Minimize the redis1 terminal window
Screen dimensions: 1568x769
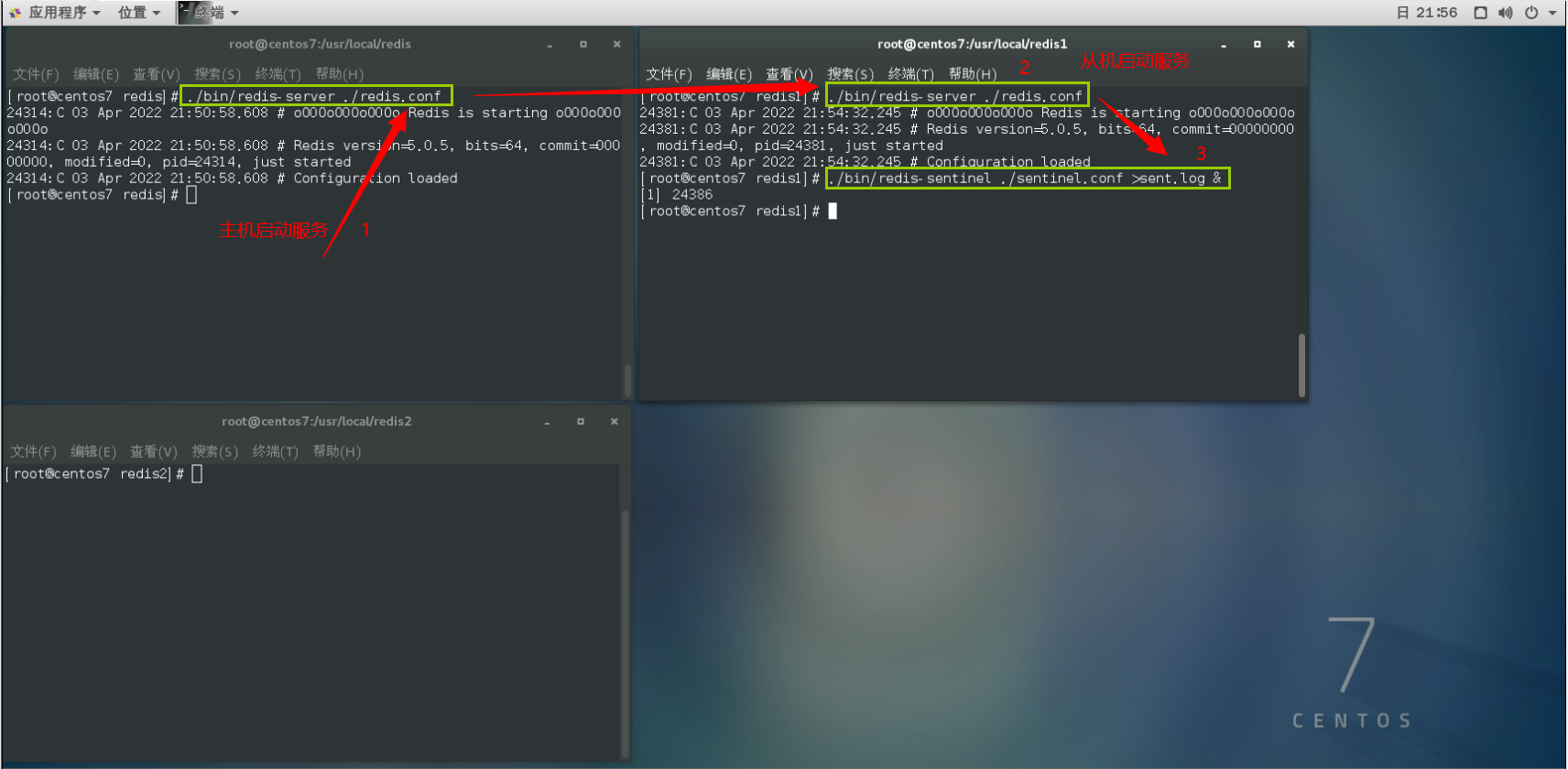[x=1224, y=45]
